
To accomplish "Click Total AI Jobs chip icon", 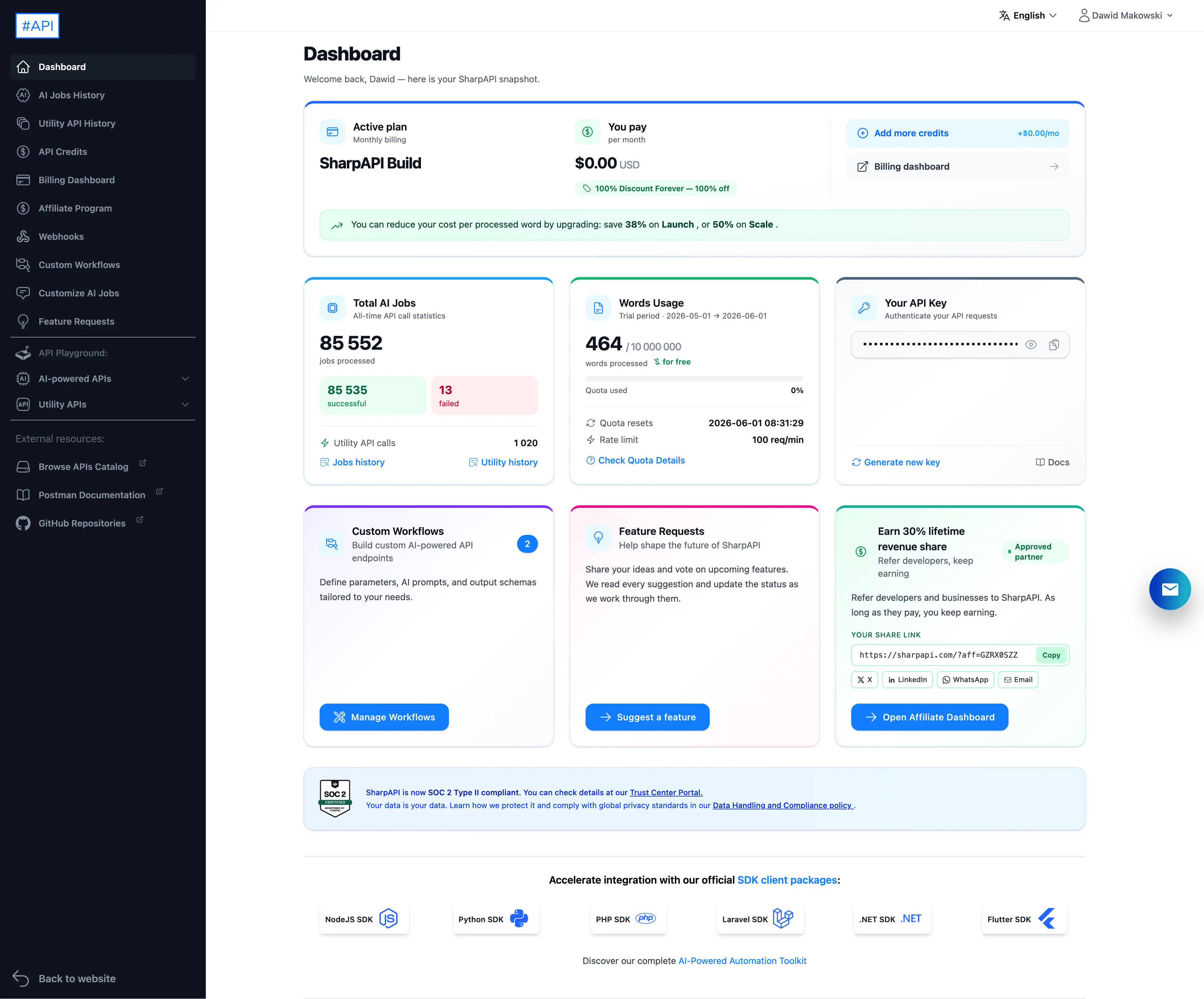I will (x=333, y=308).
